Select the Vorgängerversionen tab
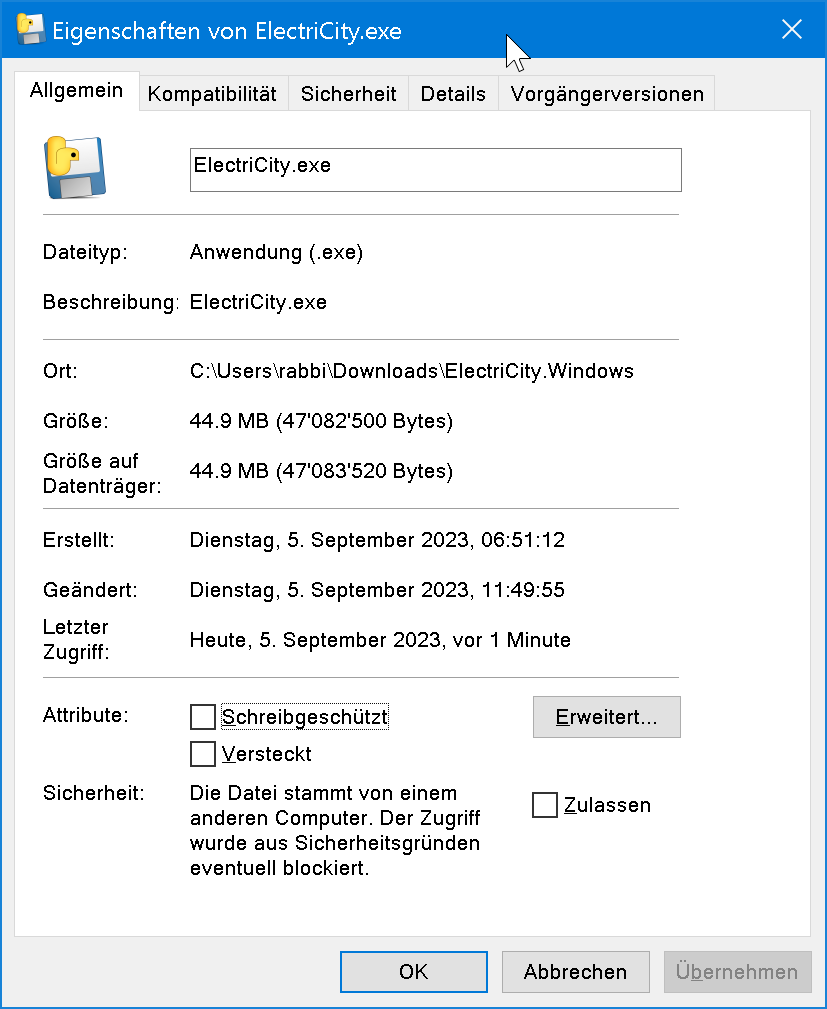This screenshot has height=1009, width=827. point(607,94)
